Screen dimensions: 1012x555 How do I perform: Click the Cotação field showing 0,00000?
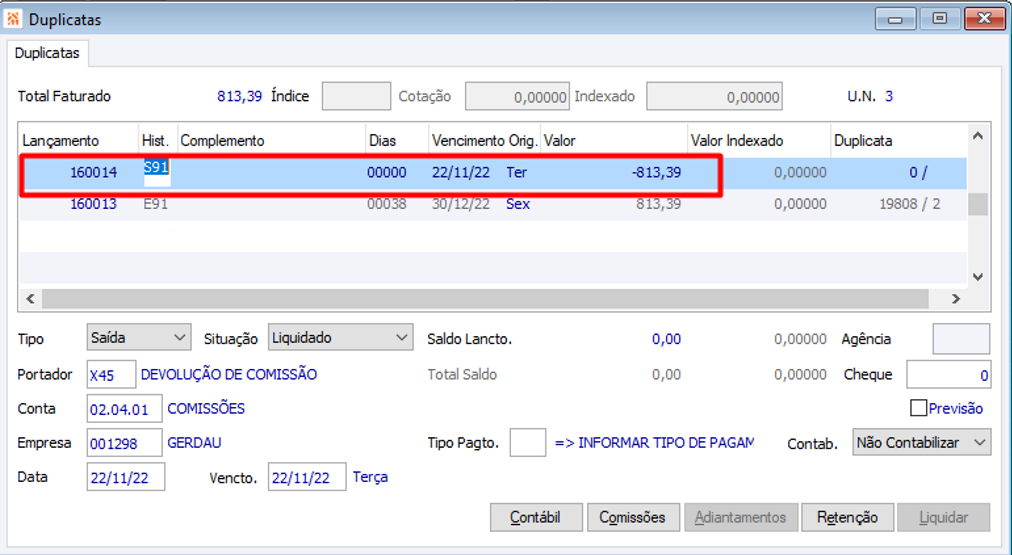coord(517,96)
